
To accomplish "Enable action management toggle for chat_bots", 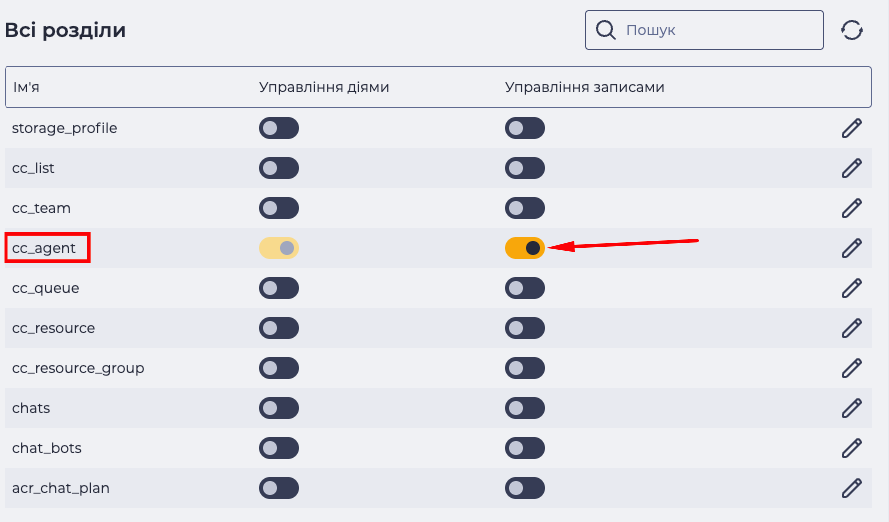I will [x=279, y=448].
